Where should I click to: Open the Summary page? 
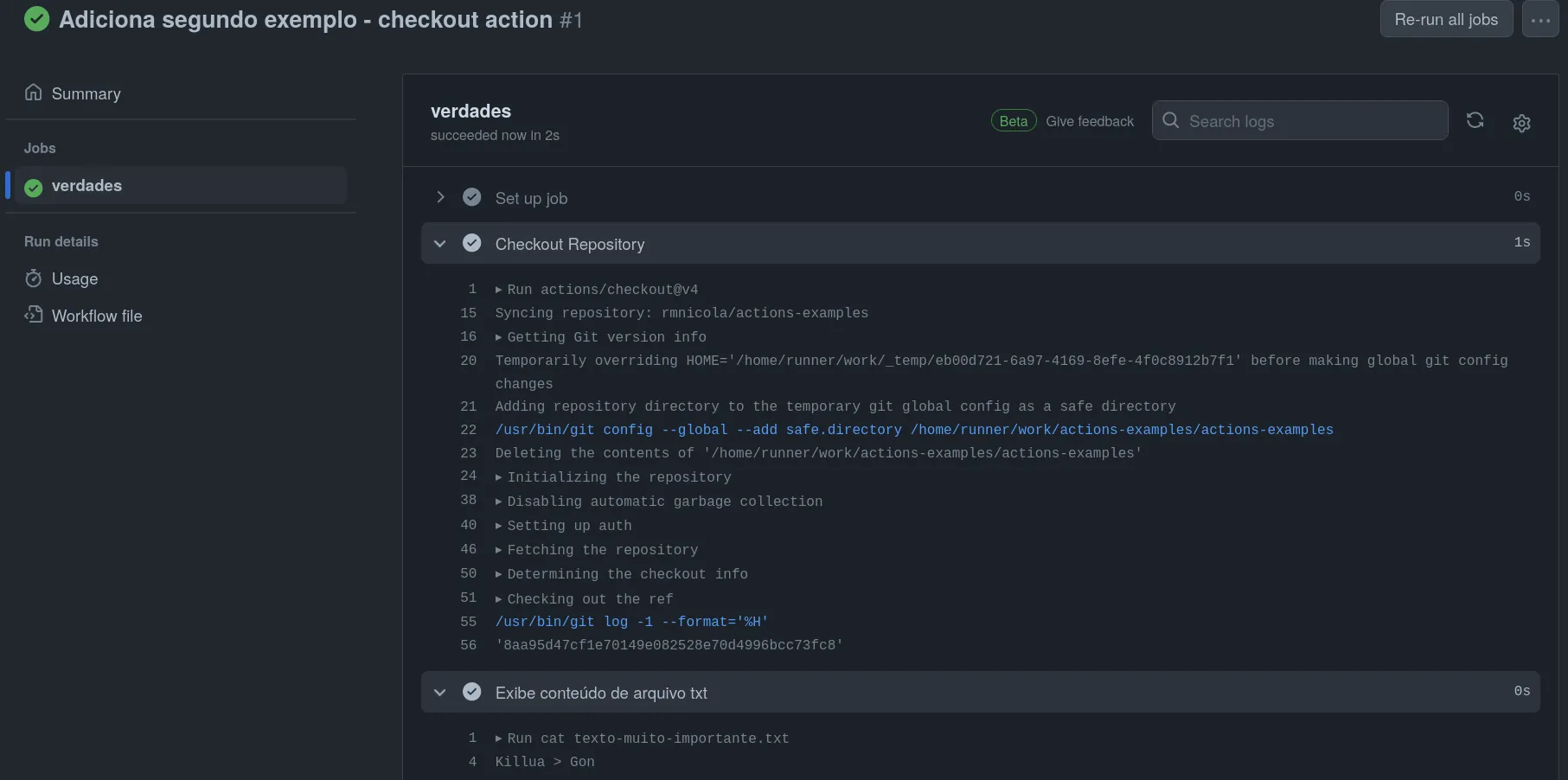(86, 93)
